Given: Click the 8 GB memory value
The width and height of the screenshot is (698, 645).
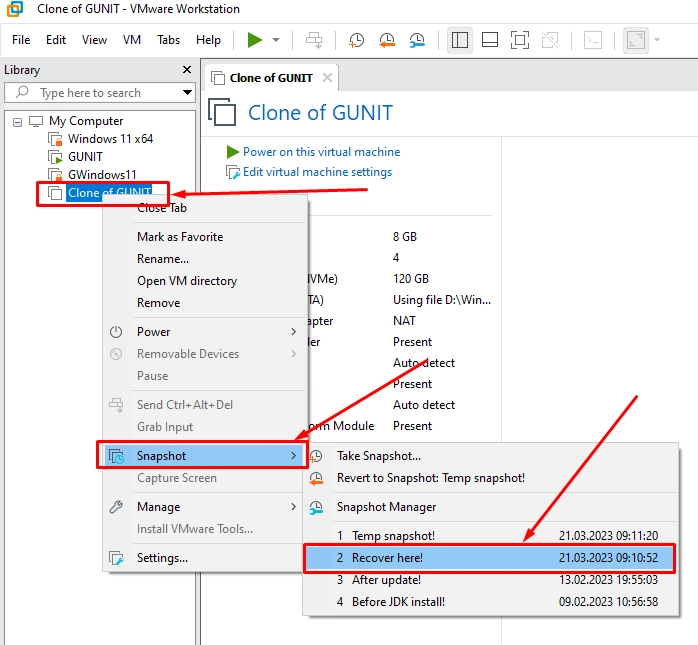Looking at the screenshot, I should (405, 237).
